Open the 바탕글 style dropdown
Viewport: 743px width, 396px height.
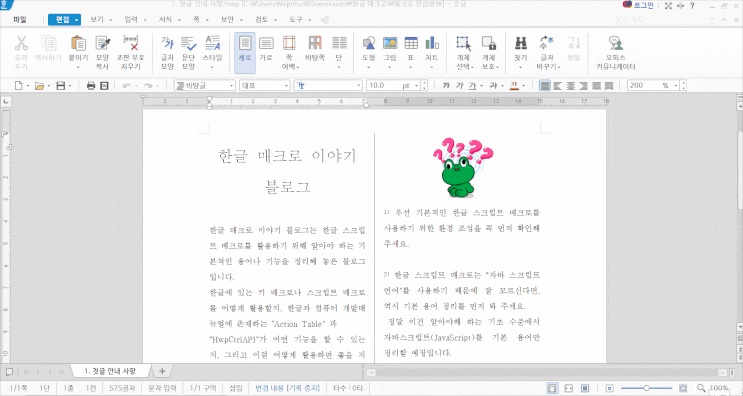click(x=204, y=86)
